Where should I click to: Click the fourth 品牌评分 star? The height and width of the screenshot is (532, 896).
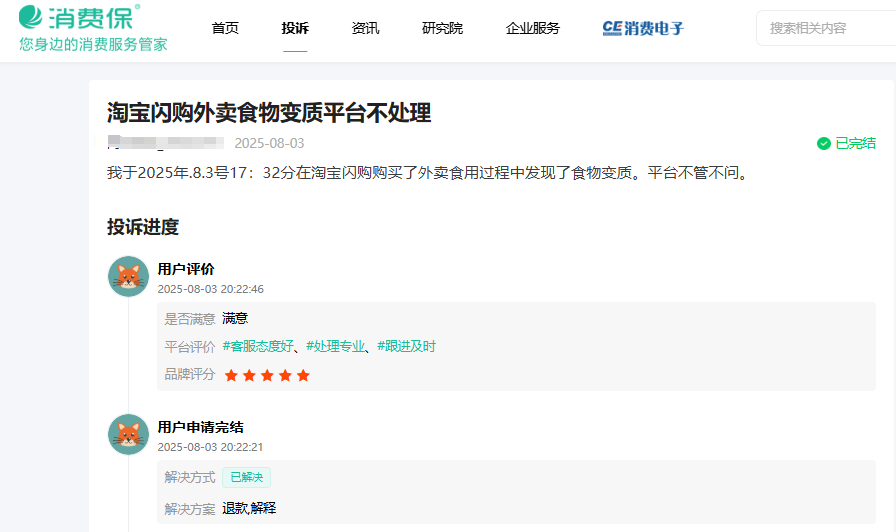tap(285, 375)
